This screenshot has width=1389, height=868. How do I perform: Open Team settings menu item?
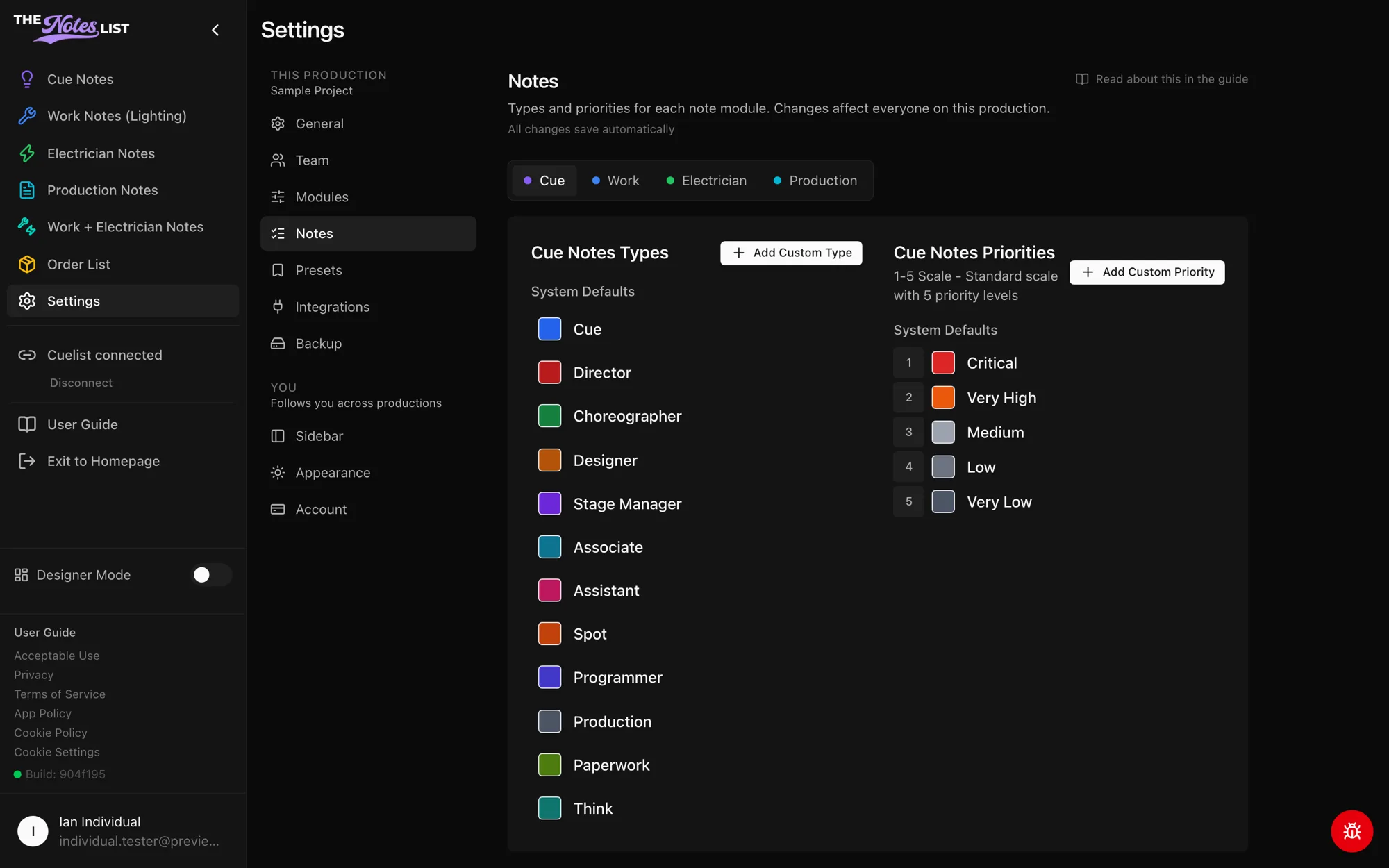pos(368,160)
